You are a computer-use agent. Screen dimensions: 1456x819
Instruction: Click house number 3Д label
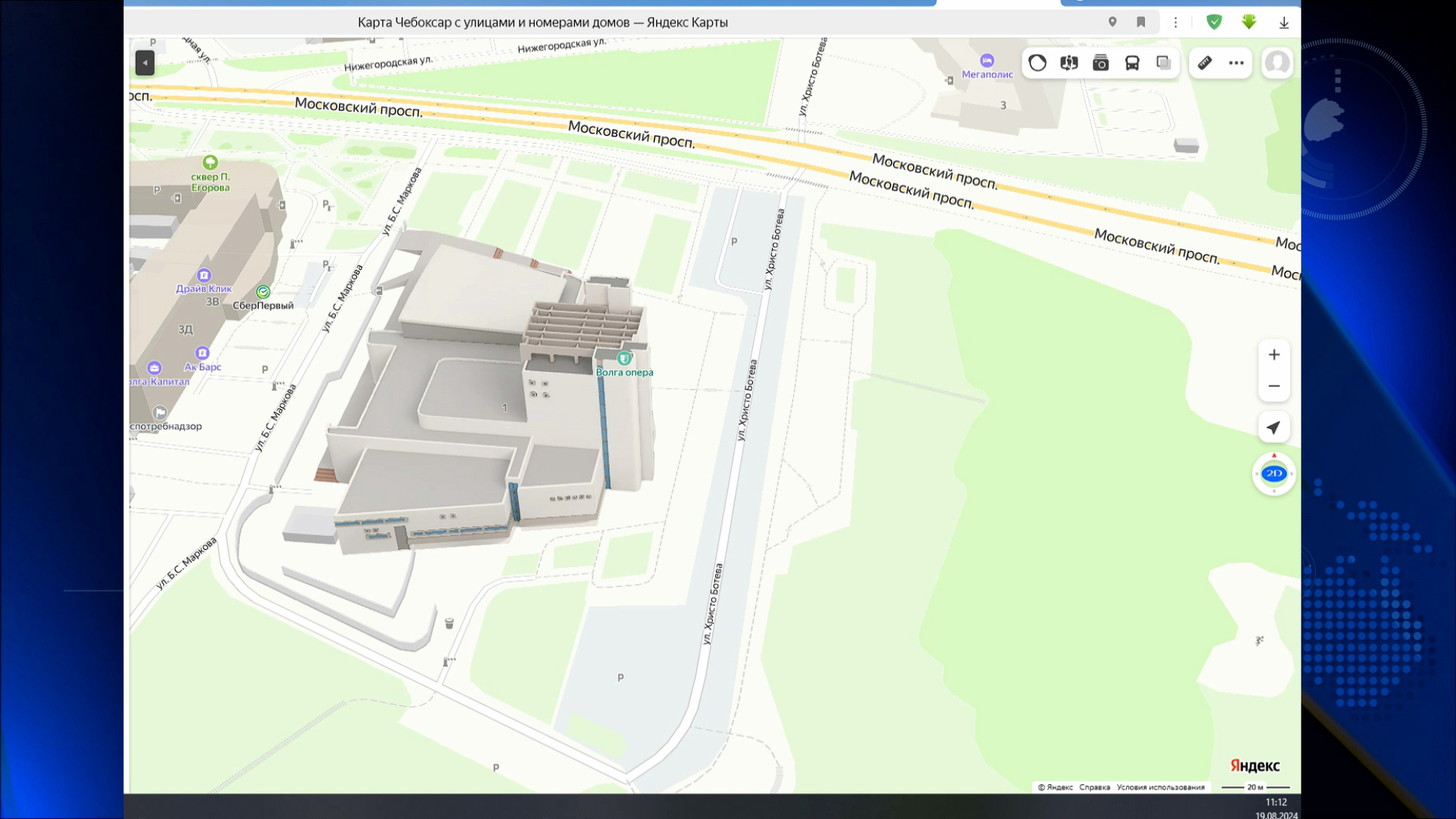point(186,330)
